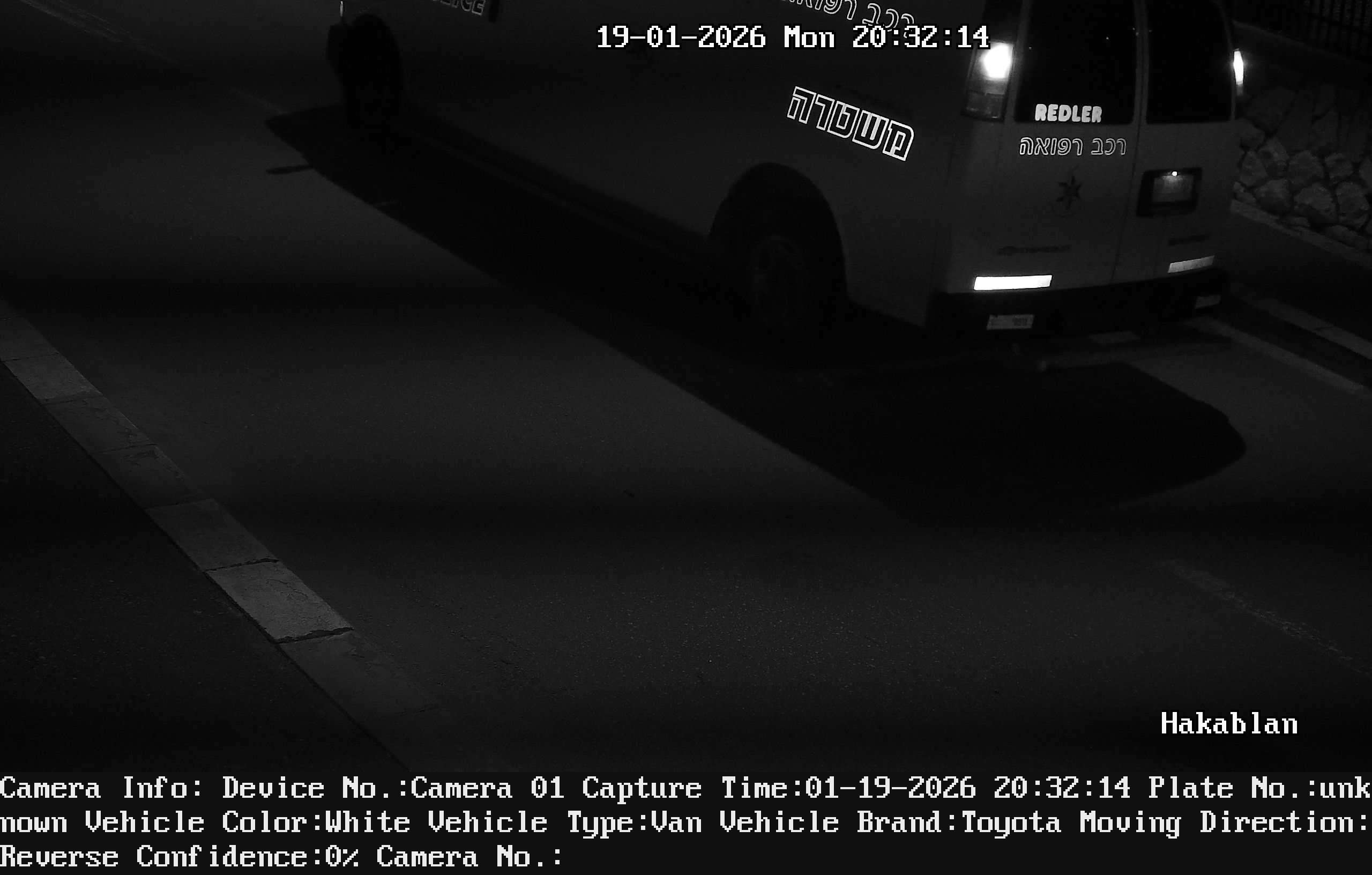Image resolution: width=1372 pixels, height=875 pixels.
Task: Click the Hebrew text below REDLER on rear door
Action: (1072, 147)
